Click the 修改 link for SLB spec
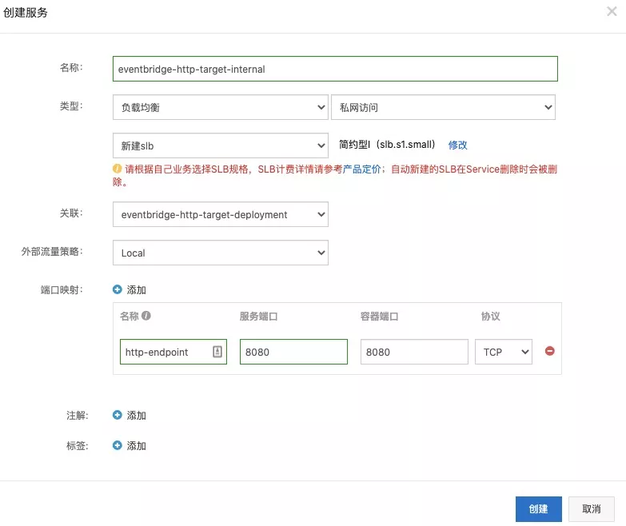This screenshot has height=526, width=626. [458, 145]
